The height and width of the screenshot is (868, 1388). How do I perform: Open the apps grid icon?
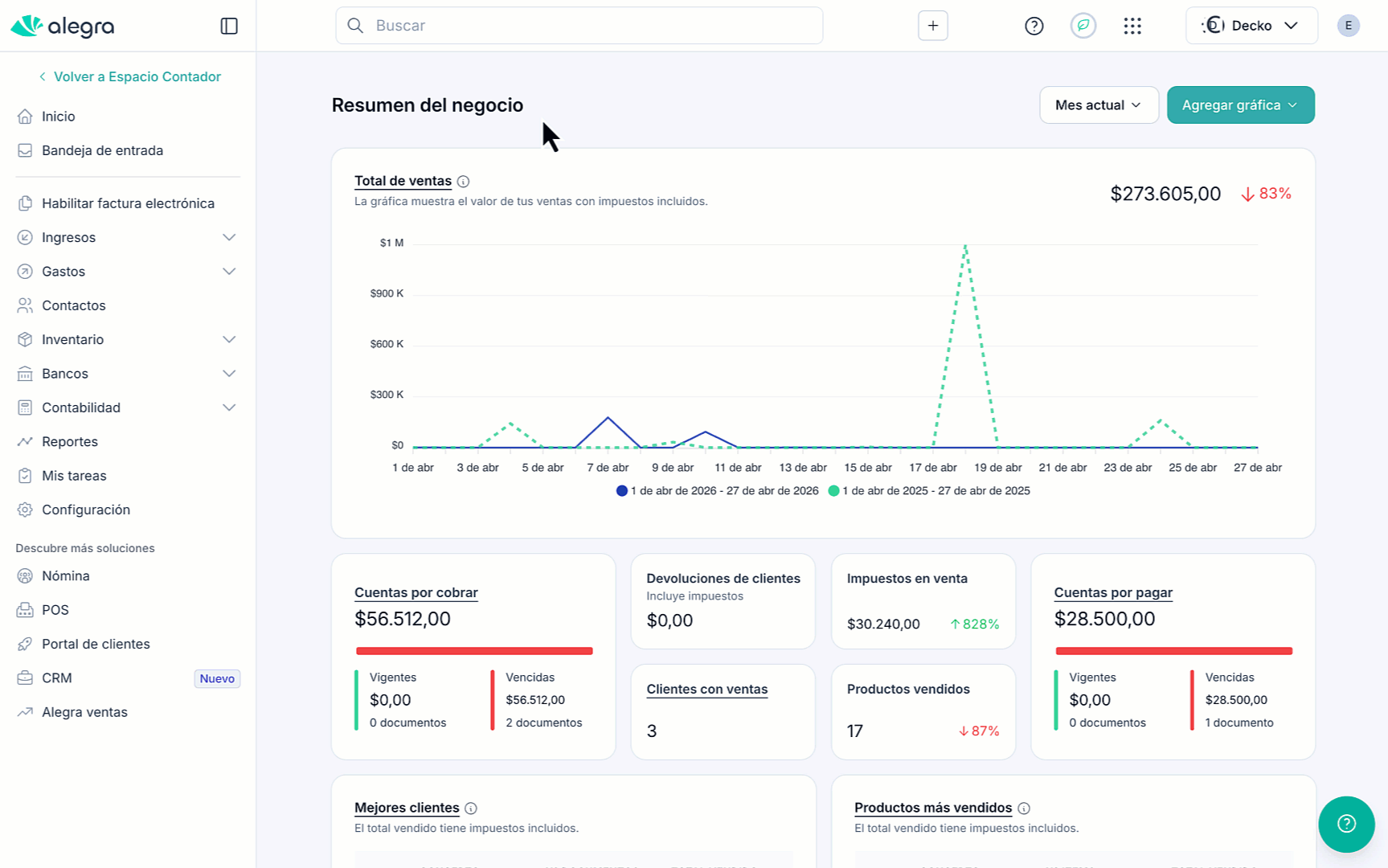coord(1132,26)
